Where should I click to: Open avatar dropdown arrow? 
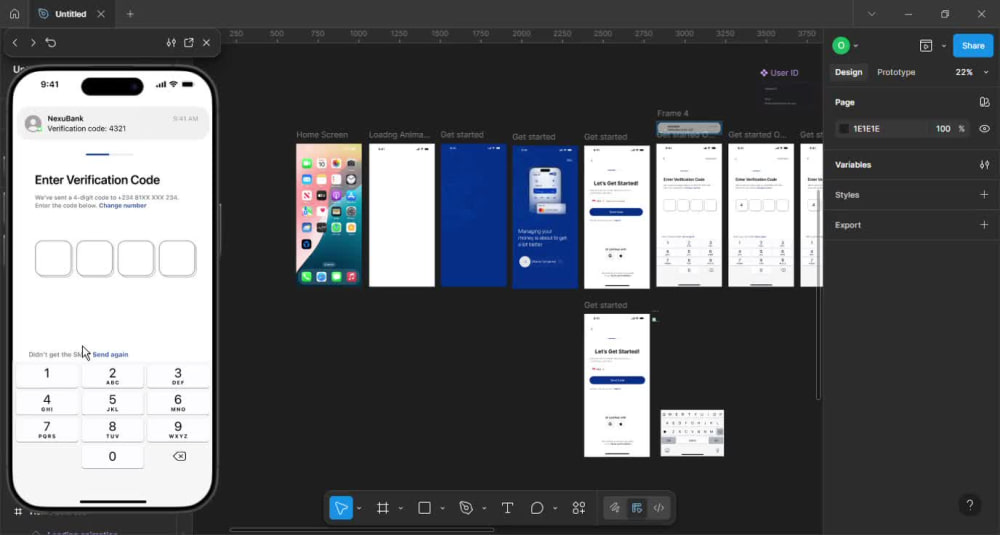point(856,46)
